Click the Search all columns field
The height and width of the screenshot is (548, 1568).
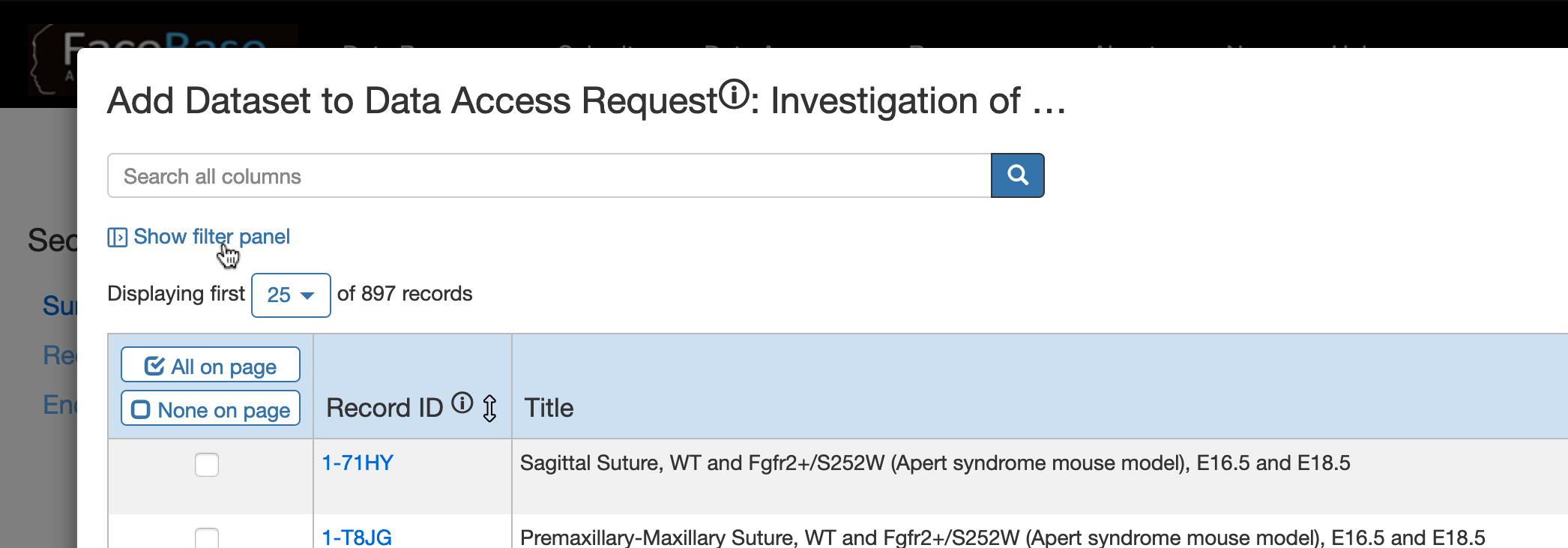click(x=549, y=176)
